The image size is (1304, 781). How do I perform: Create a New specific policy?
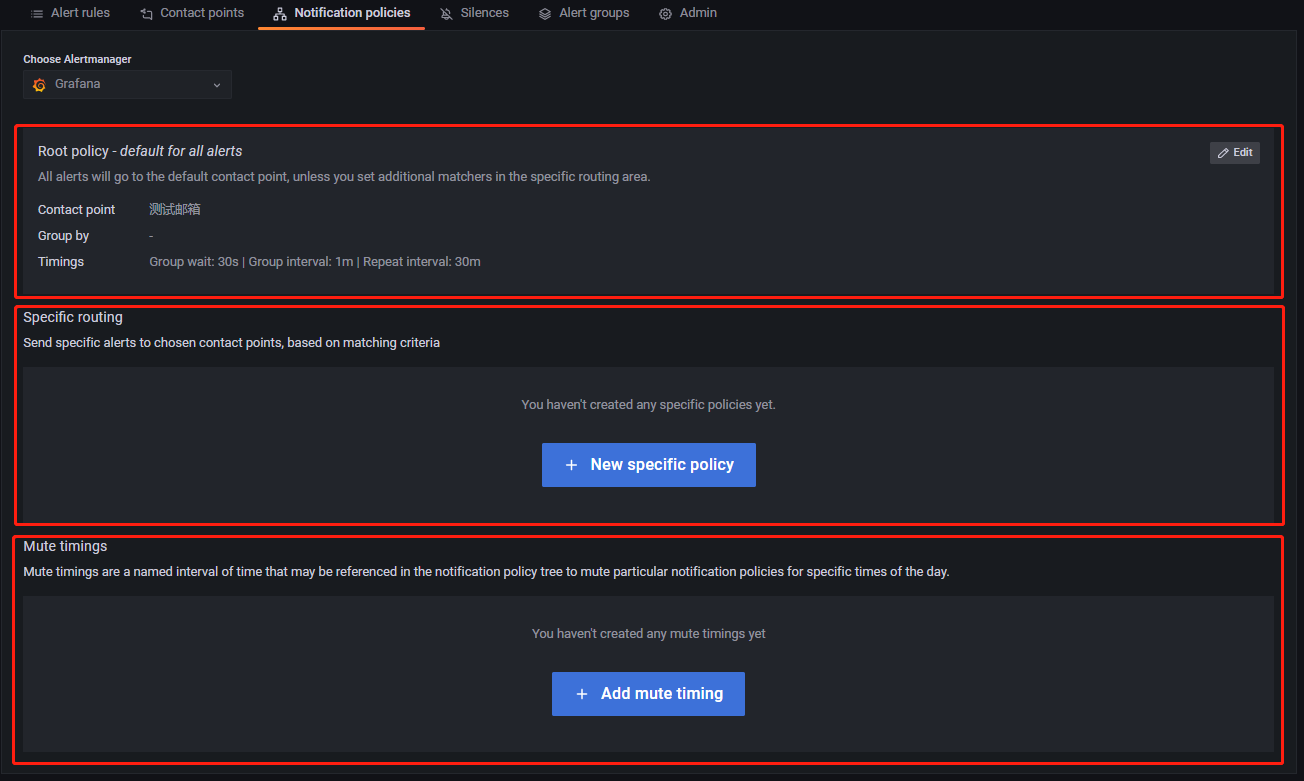click(649, 465)
